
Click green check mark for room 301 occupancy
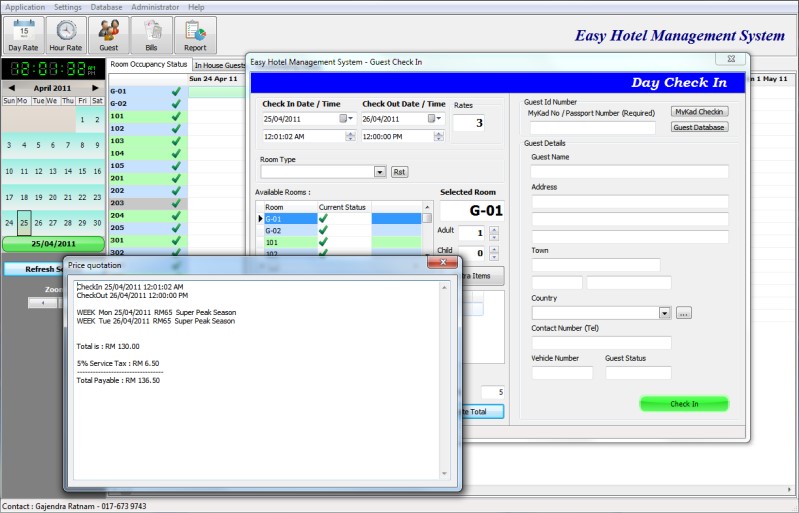tap(176, 240)
